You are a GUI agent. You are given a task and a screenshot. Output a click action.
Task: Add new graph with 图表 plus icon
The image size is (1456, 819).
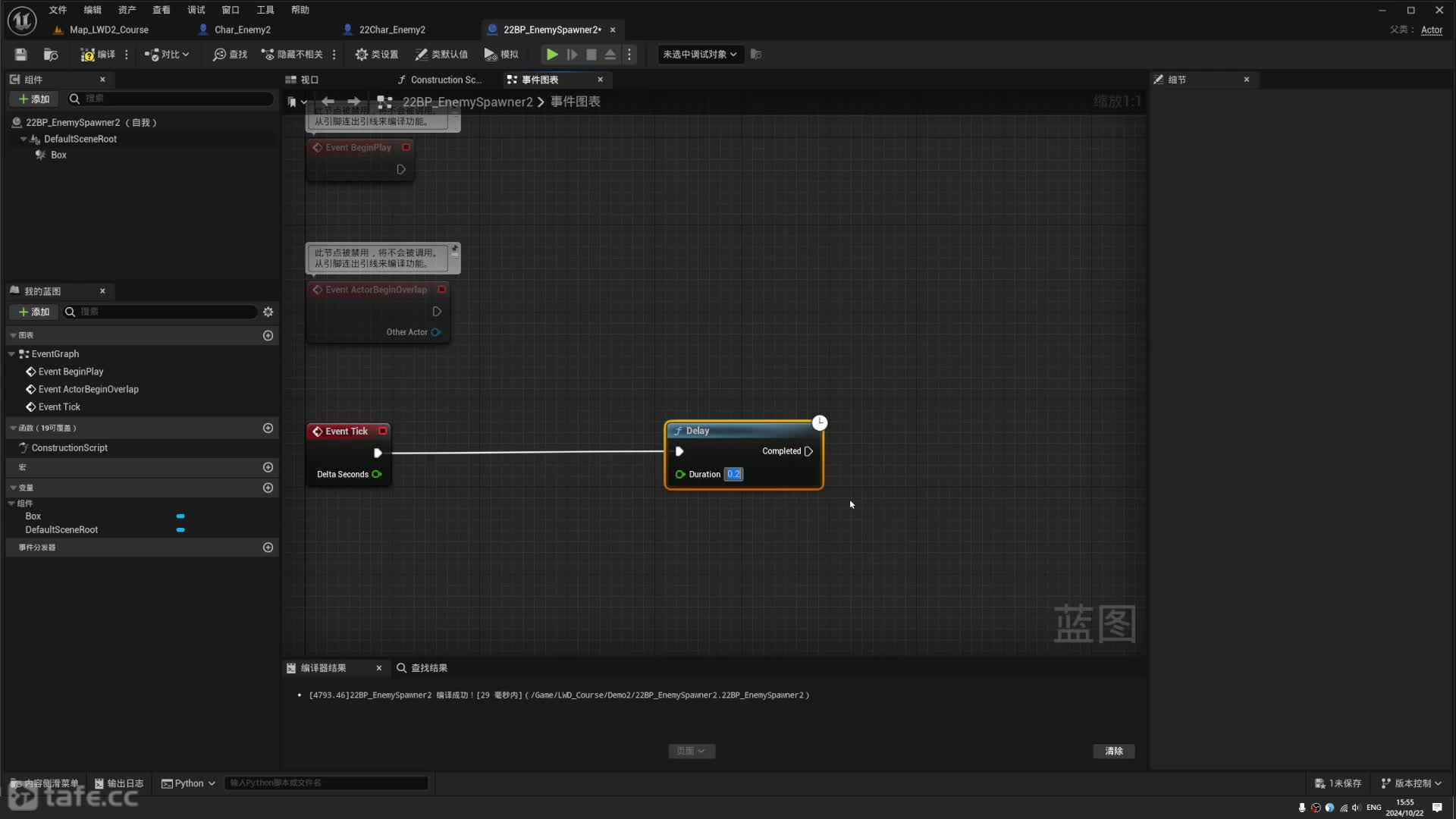coord(268,335)
